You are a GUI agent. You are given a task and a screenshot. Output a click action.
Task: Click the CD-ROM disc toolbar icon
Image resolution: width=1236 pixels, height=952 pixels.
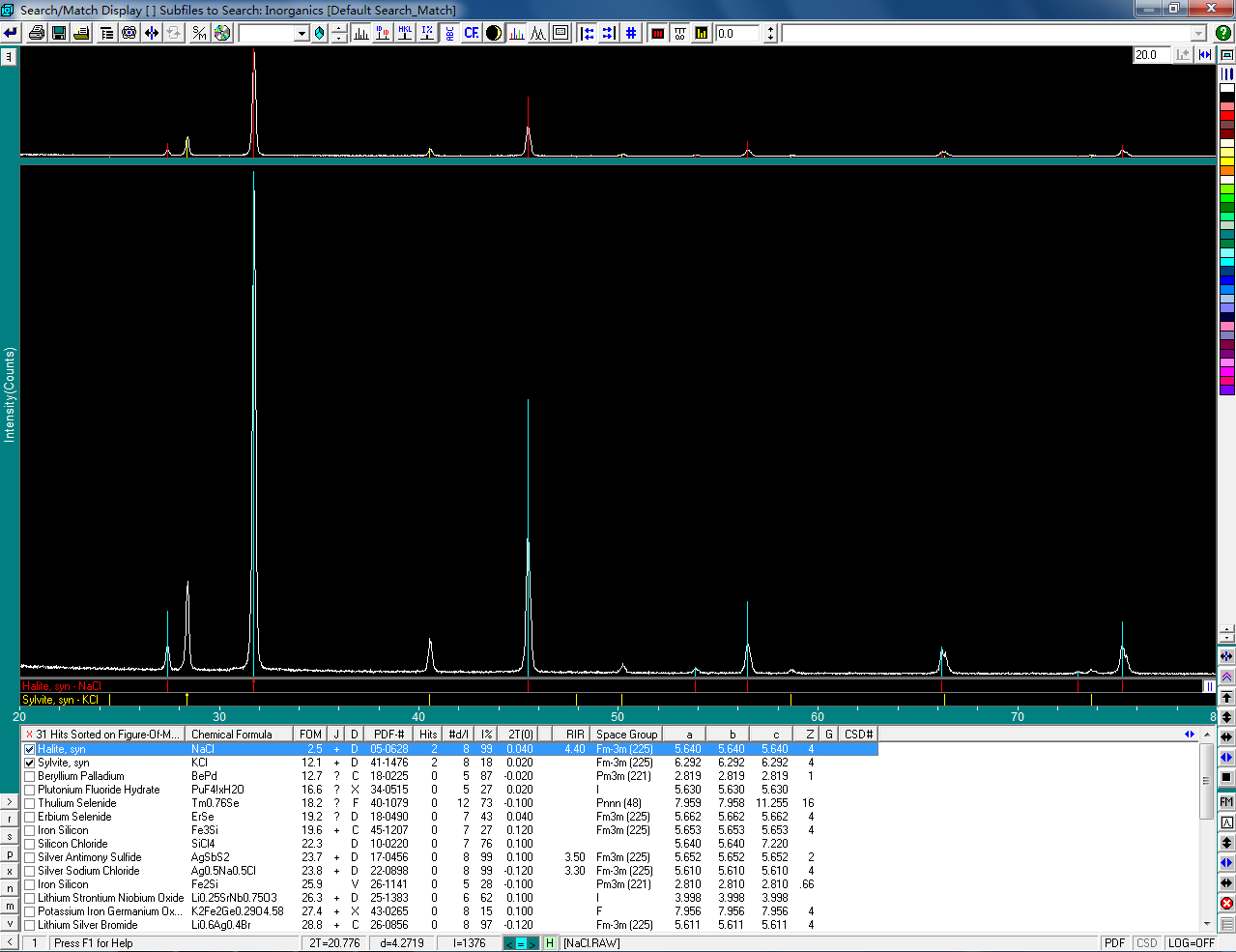[x=222, y=33]
